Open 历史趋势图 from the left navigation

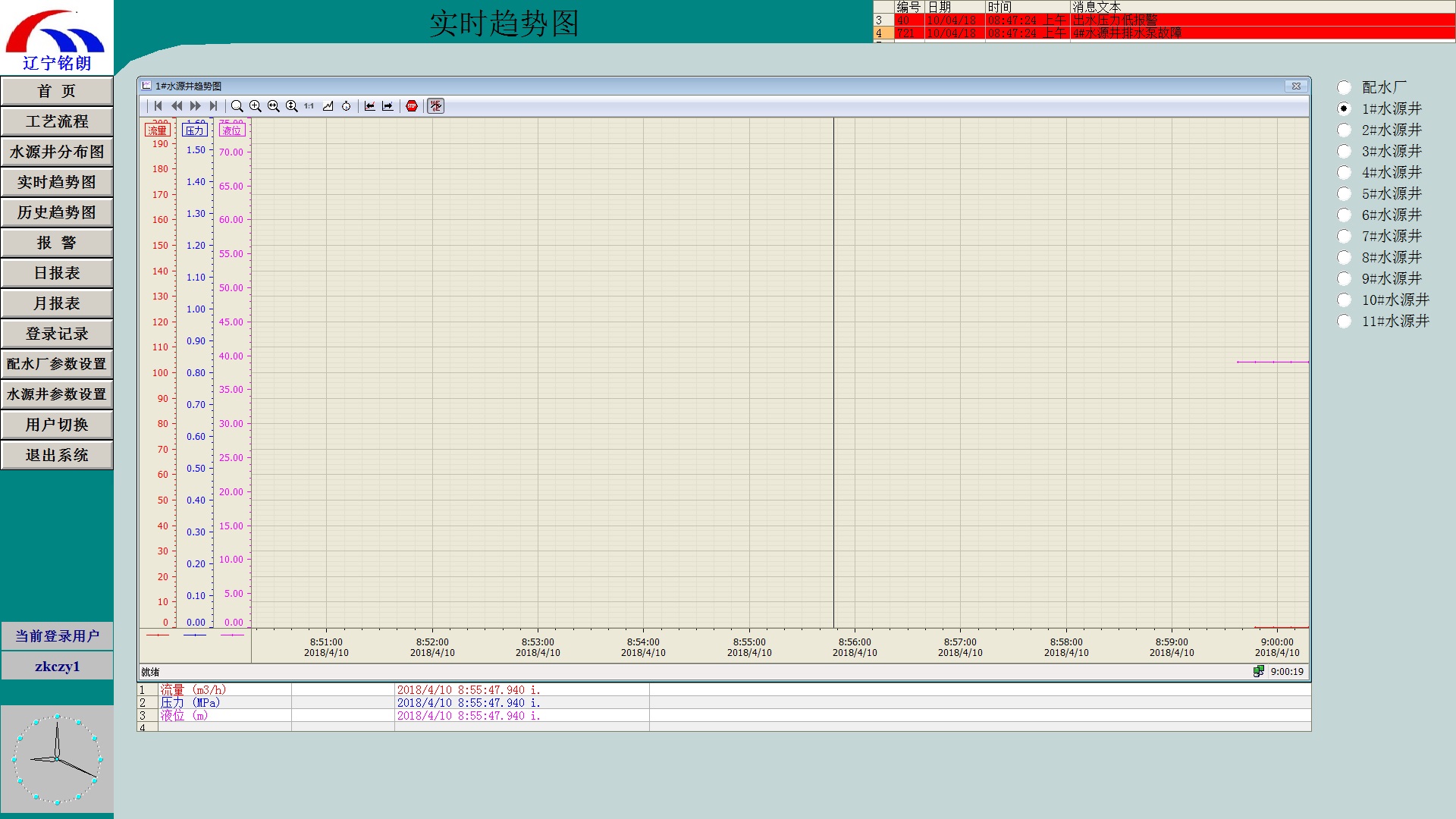point(57,212)
